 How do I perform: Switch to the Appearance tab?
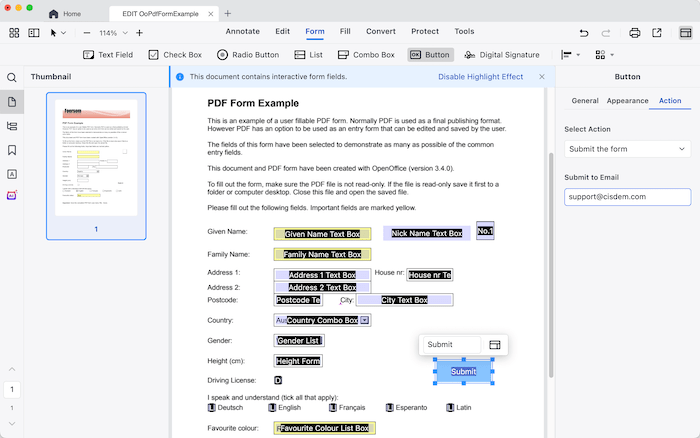coord(627,101)
